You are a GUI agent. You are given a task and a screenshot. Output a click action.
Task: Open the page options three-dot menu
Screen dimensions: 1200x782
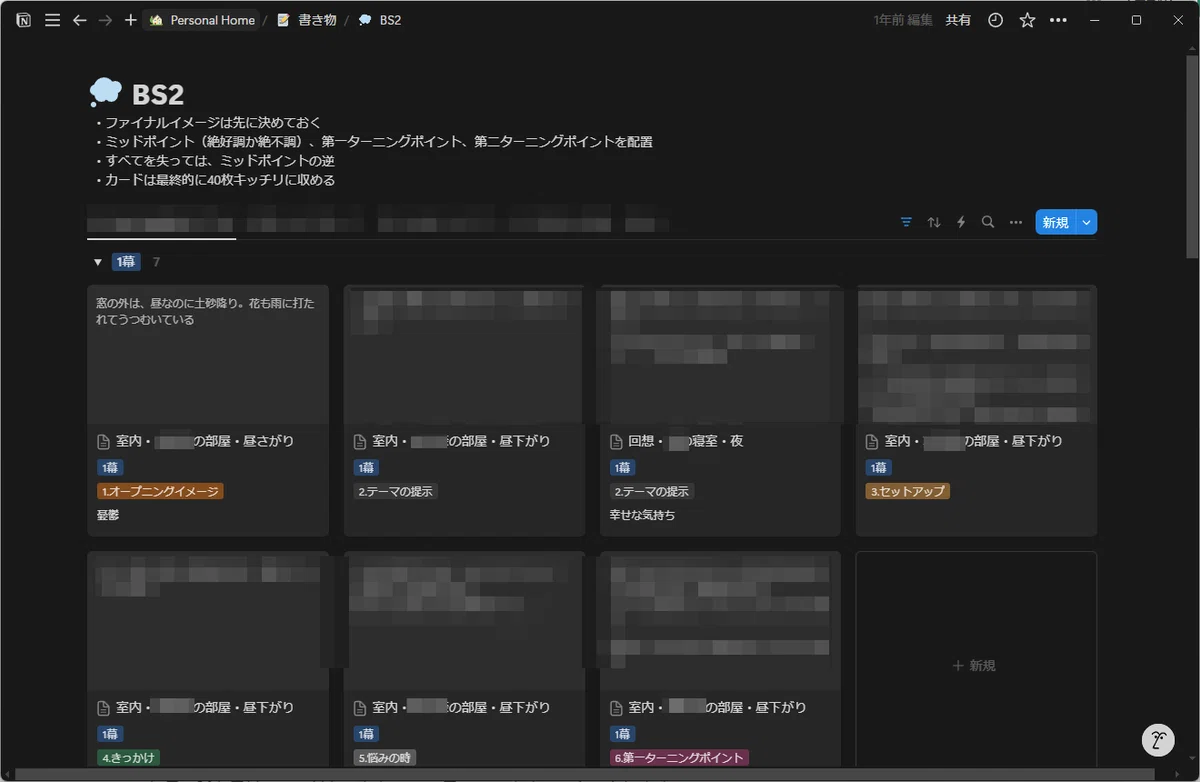coord(1058,20)
